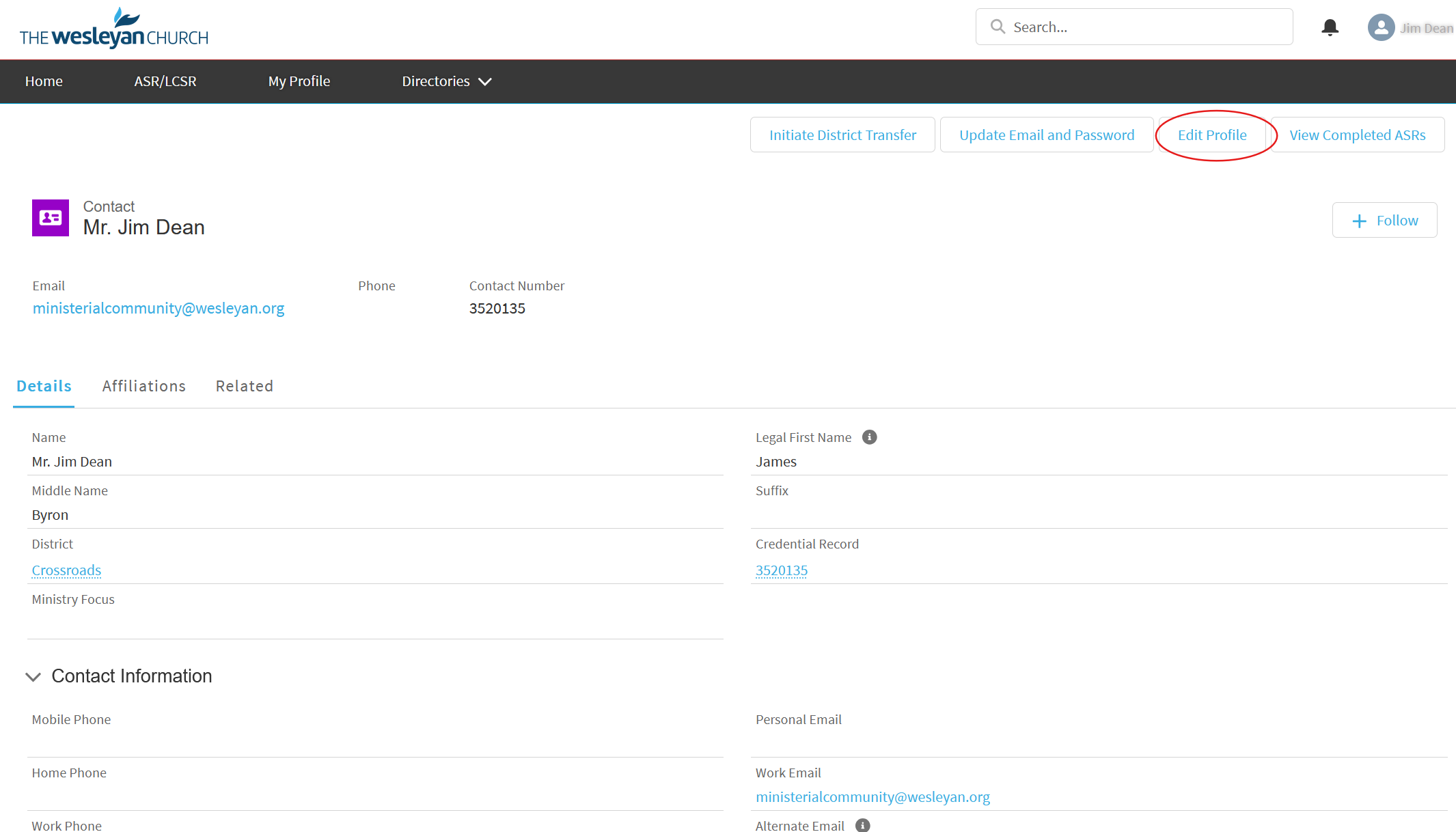Click the search magnifier icon
This screenshot has width=1456, height=832.
pos(998,27)
